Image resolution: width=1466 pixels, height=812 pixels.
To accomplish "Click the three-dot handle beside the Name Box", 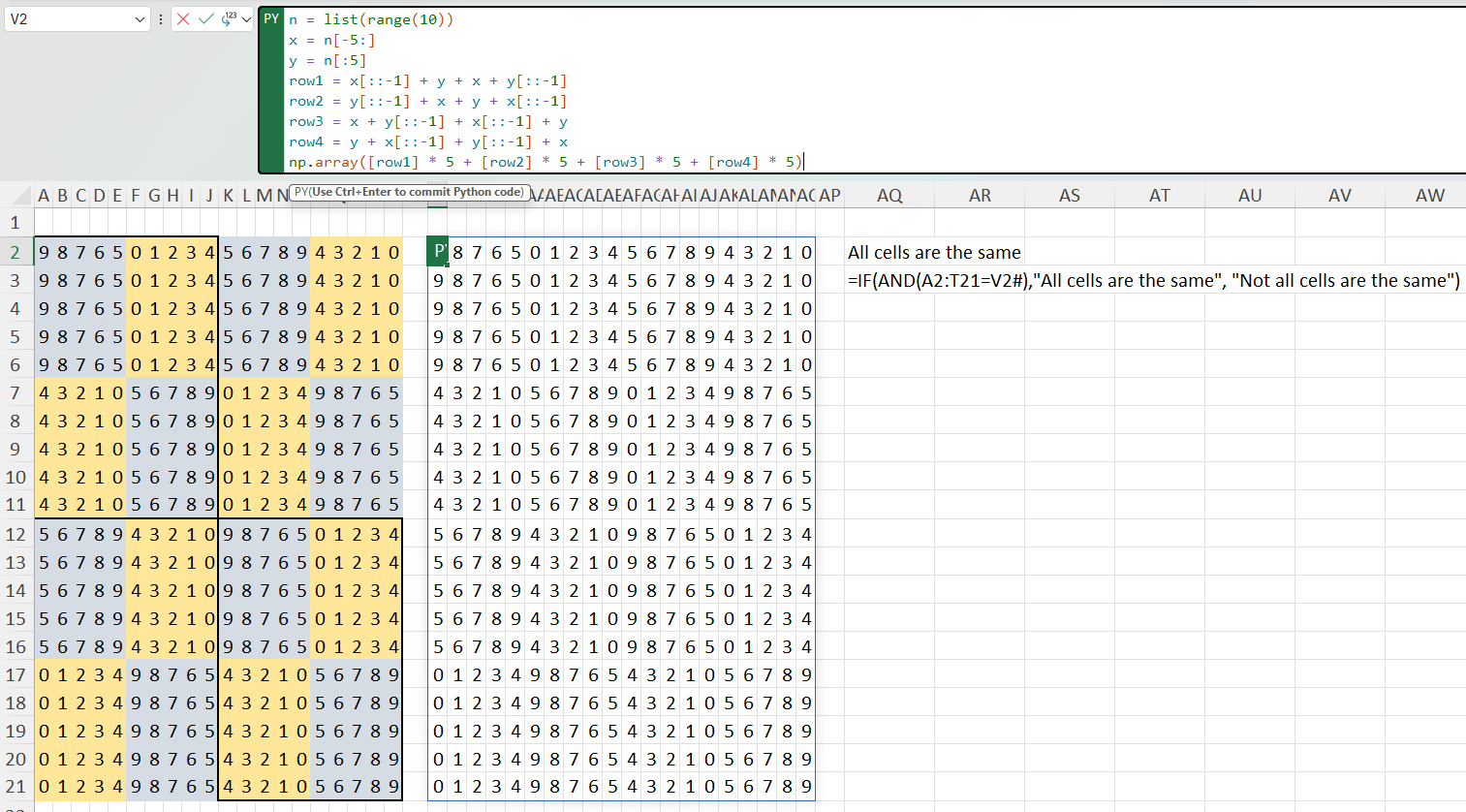I will point(161,18).
